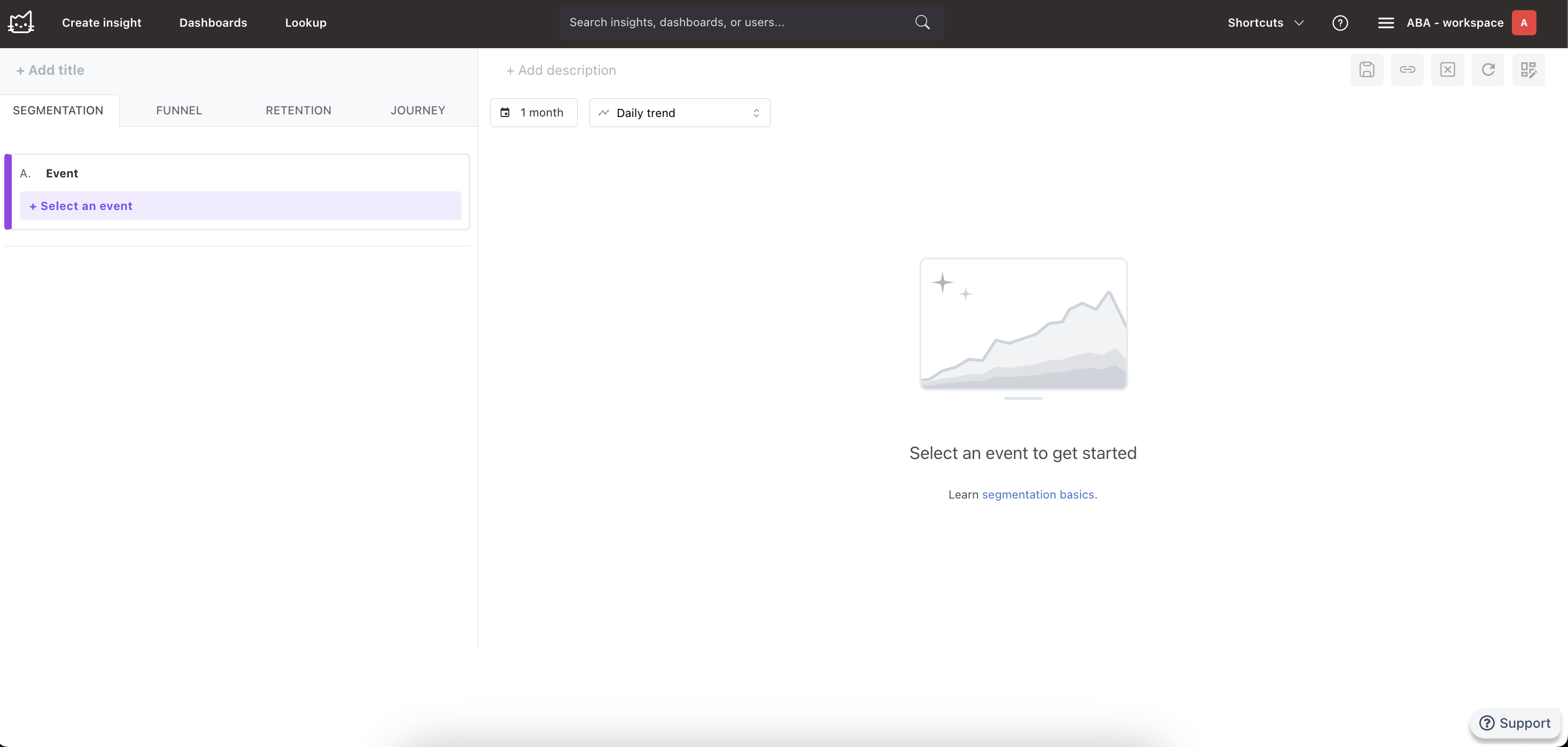Screen dimensions: 1568x747
Task: Open the Journey tab
Action: 417,110
